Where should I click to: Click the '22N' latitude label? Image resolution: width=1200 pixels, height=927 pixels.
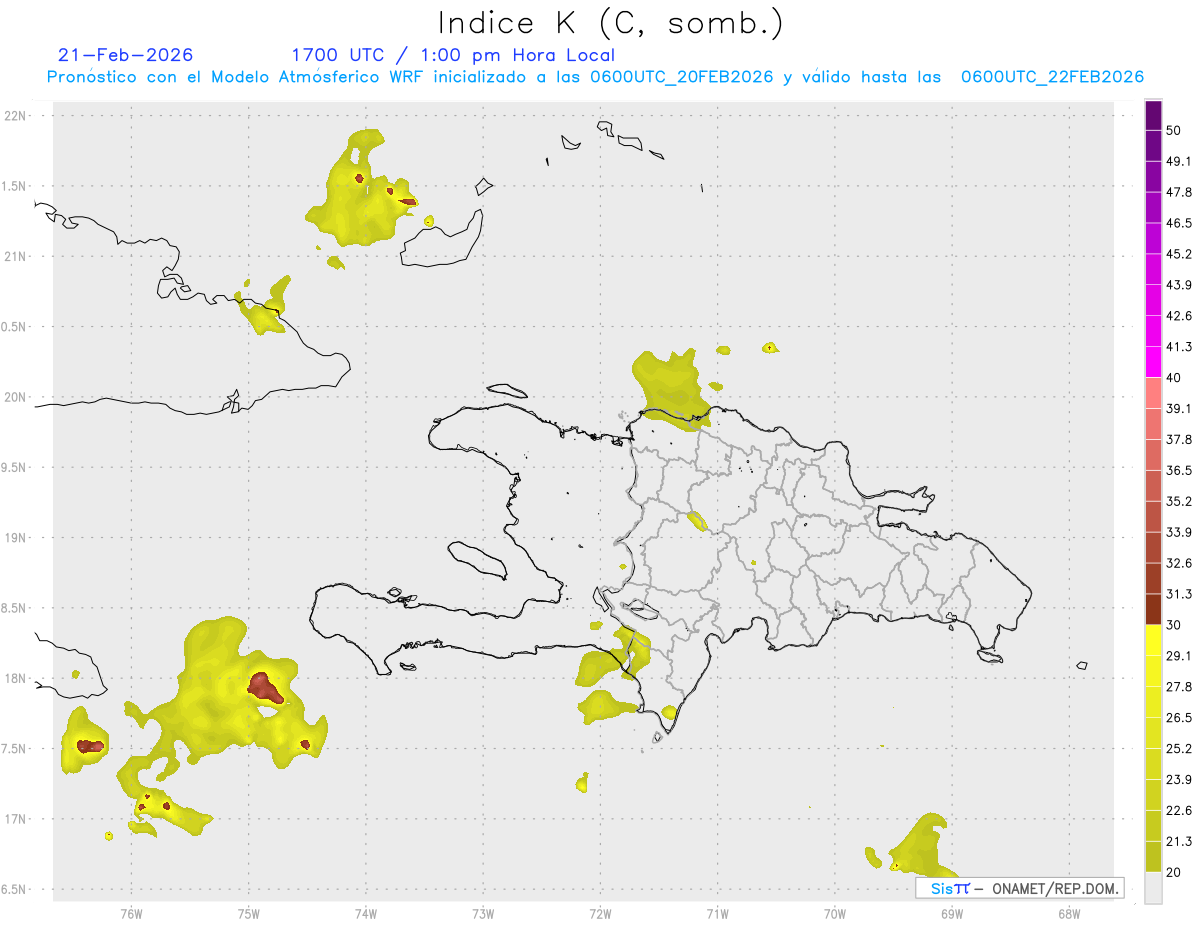pyautogui.click(x=17, y=116)
